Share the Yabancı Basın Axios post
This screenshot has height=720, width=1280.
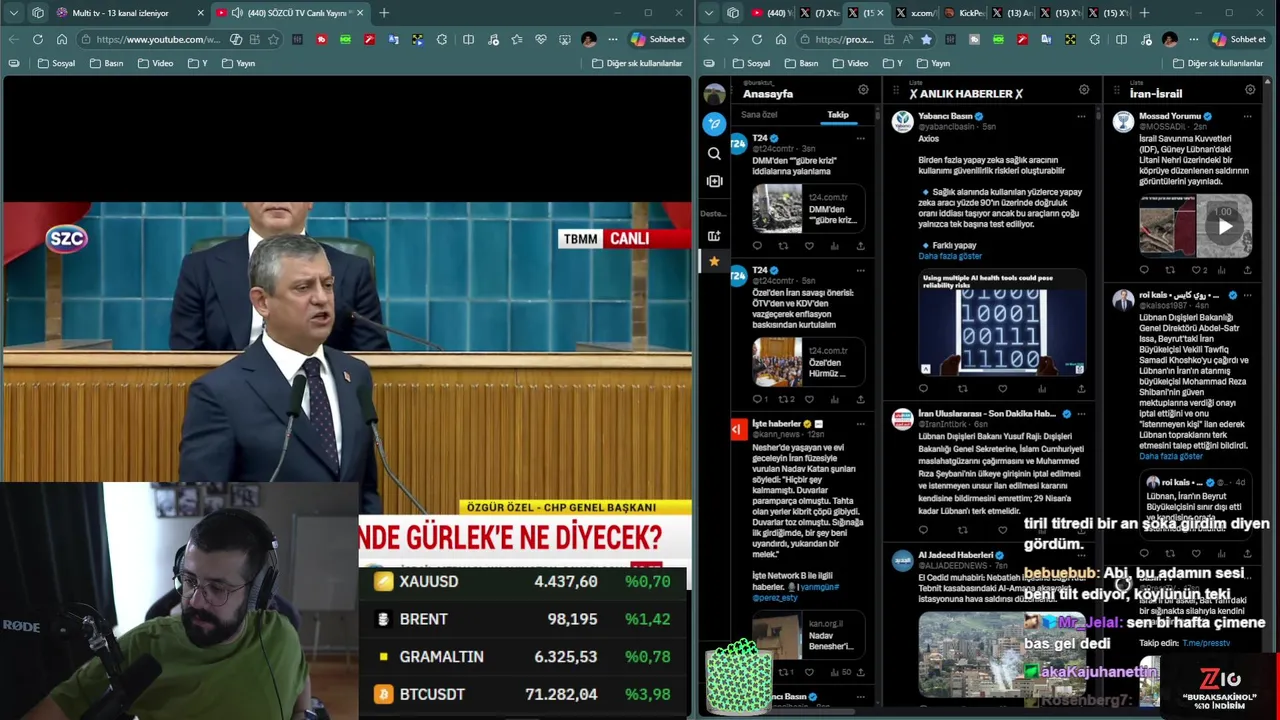(1081, 389)
